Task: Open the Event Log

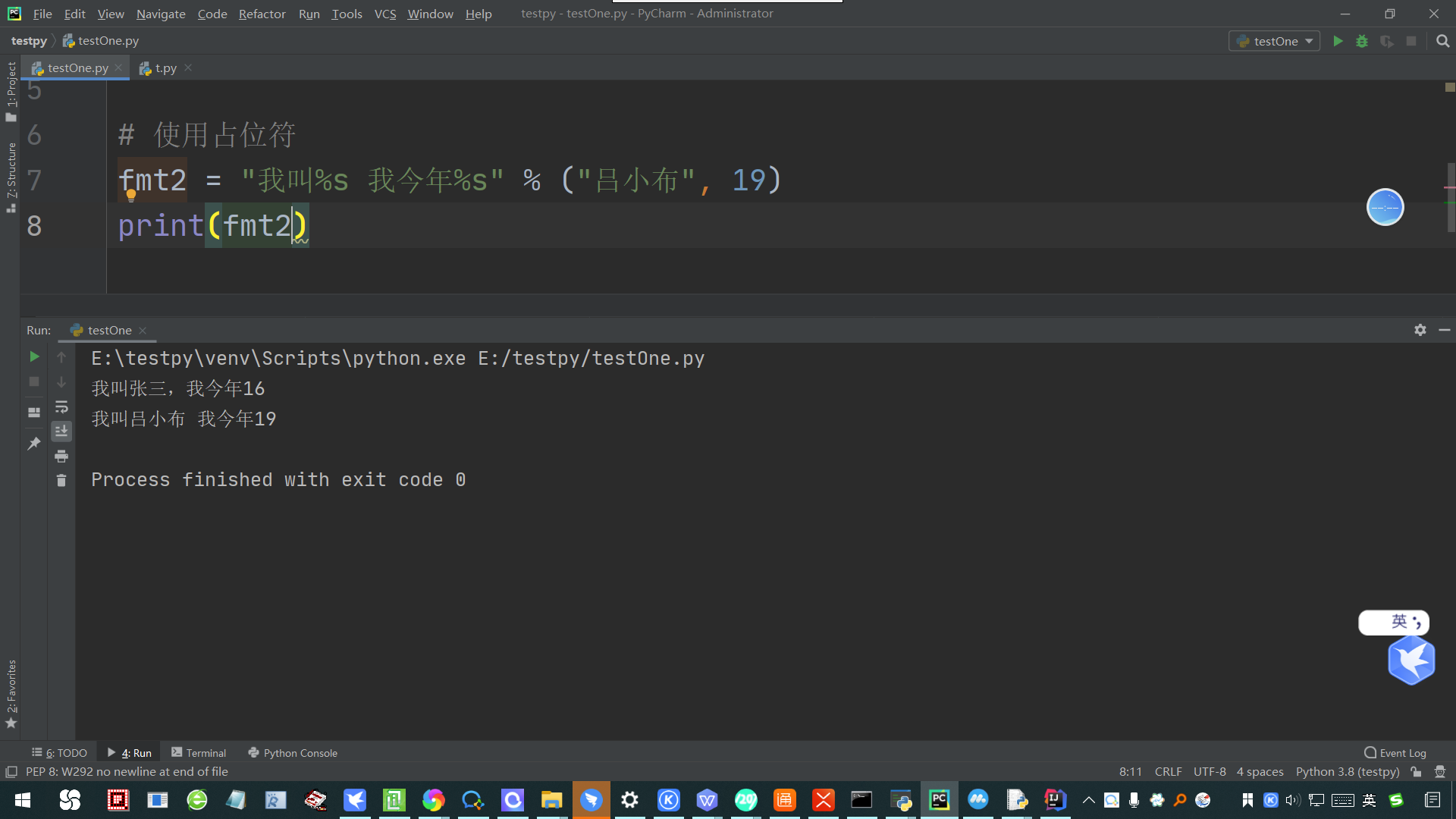Action: click(1395, 752)
